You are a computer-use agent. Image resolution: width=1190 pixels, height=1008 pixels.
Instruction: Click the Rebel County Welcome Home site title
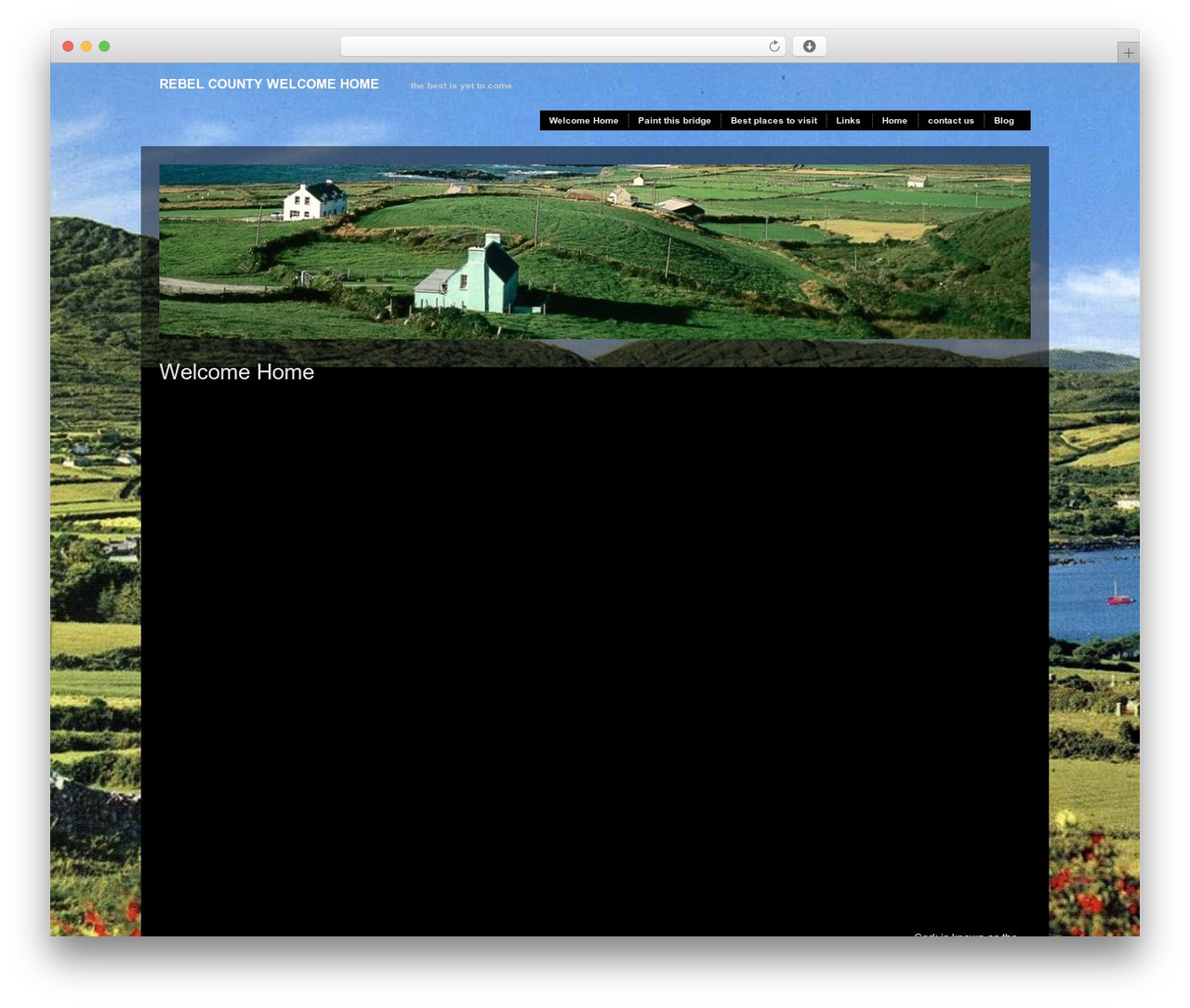pyautogui.click(x=269, y=84)
